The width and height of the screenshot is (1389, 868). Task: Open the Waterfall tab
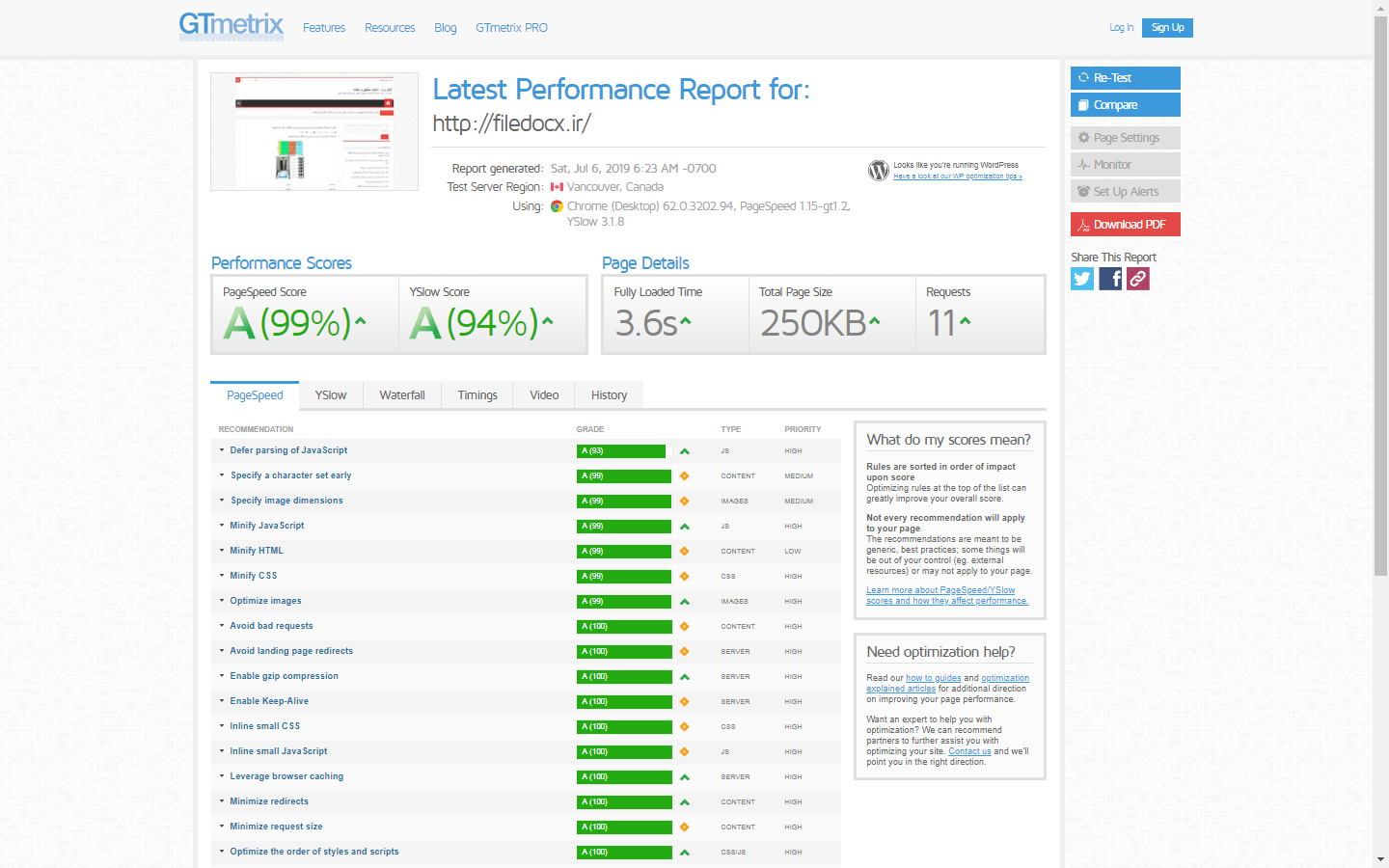(x=402, y=395)
